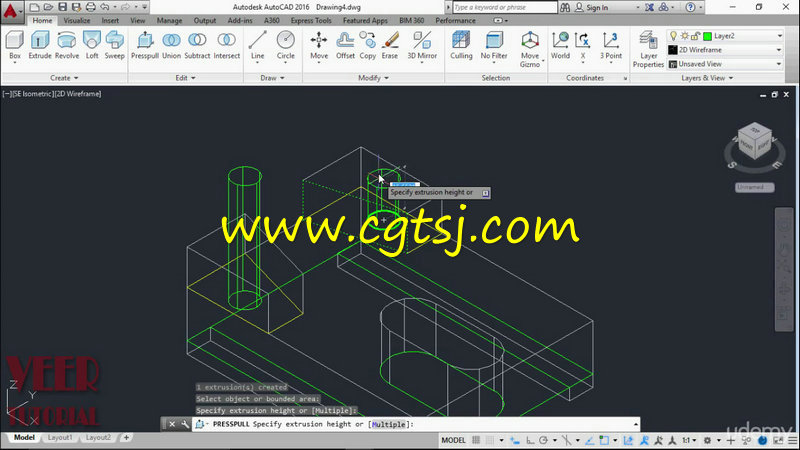Toggle clean screen icon in status bar
800x450 pixels.
click(779, 440)
